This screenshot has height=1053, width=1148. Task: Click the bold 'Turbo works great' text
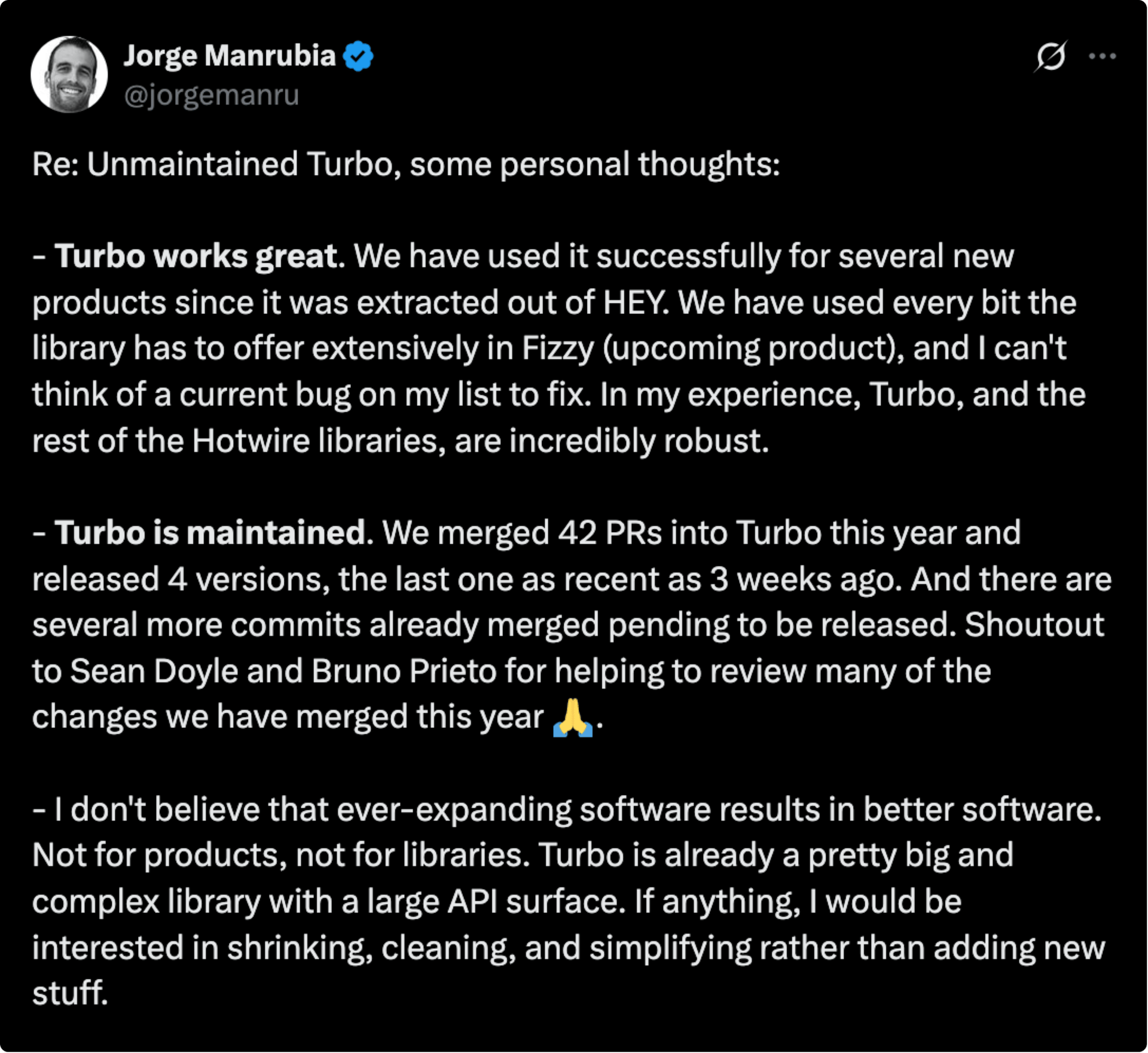click(x=197, y=256)
